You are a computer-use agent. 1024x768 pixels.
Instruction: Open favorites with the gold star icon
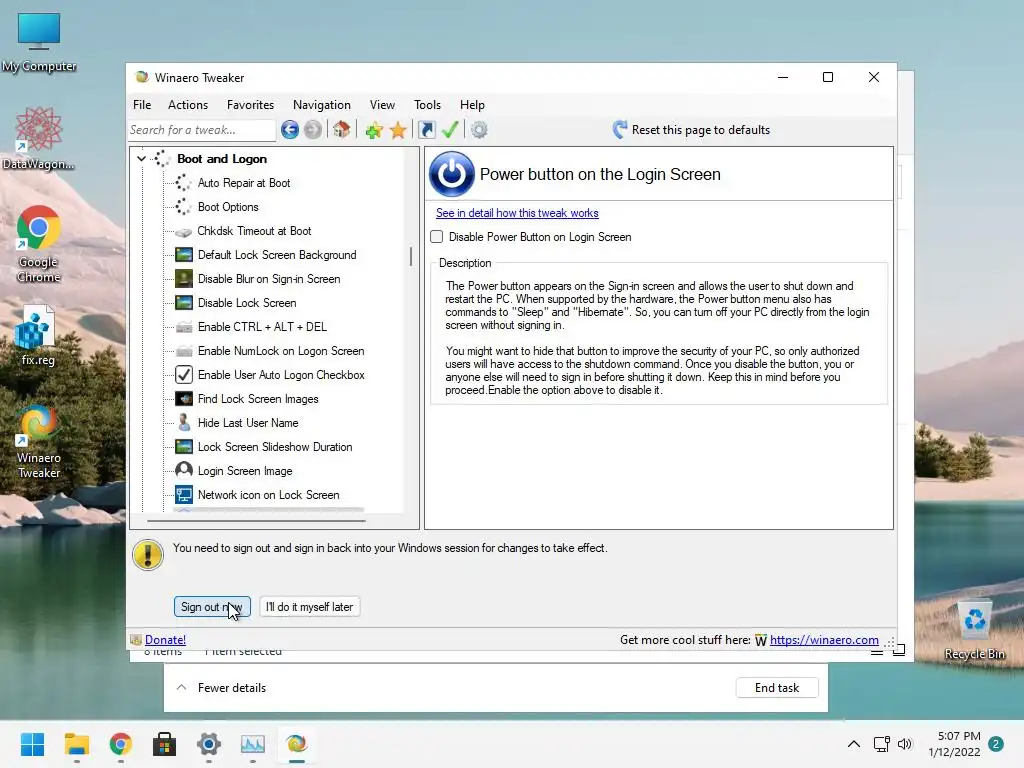pos(398,130)
